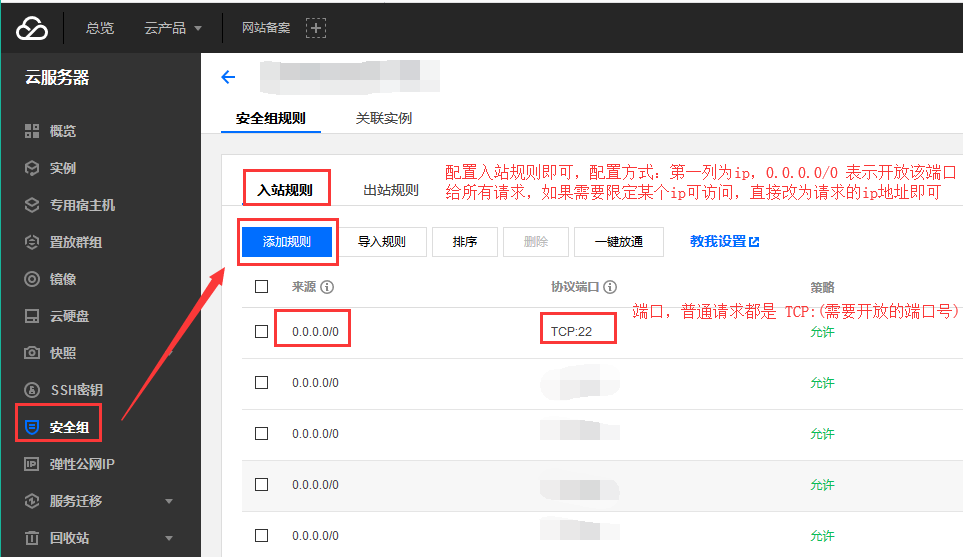Expand the 回收站 submenu arrow
This screenshot has height=557, width=963.
[x=169, y=539]
